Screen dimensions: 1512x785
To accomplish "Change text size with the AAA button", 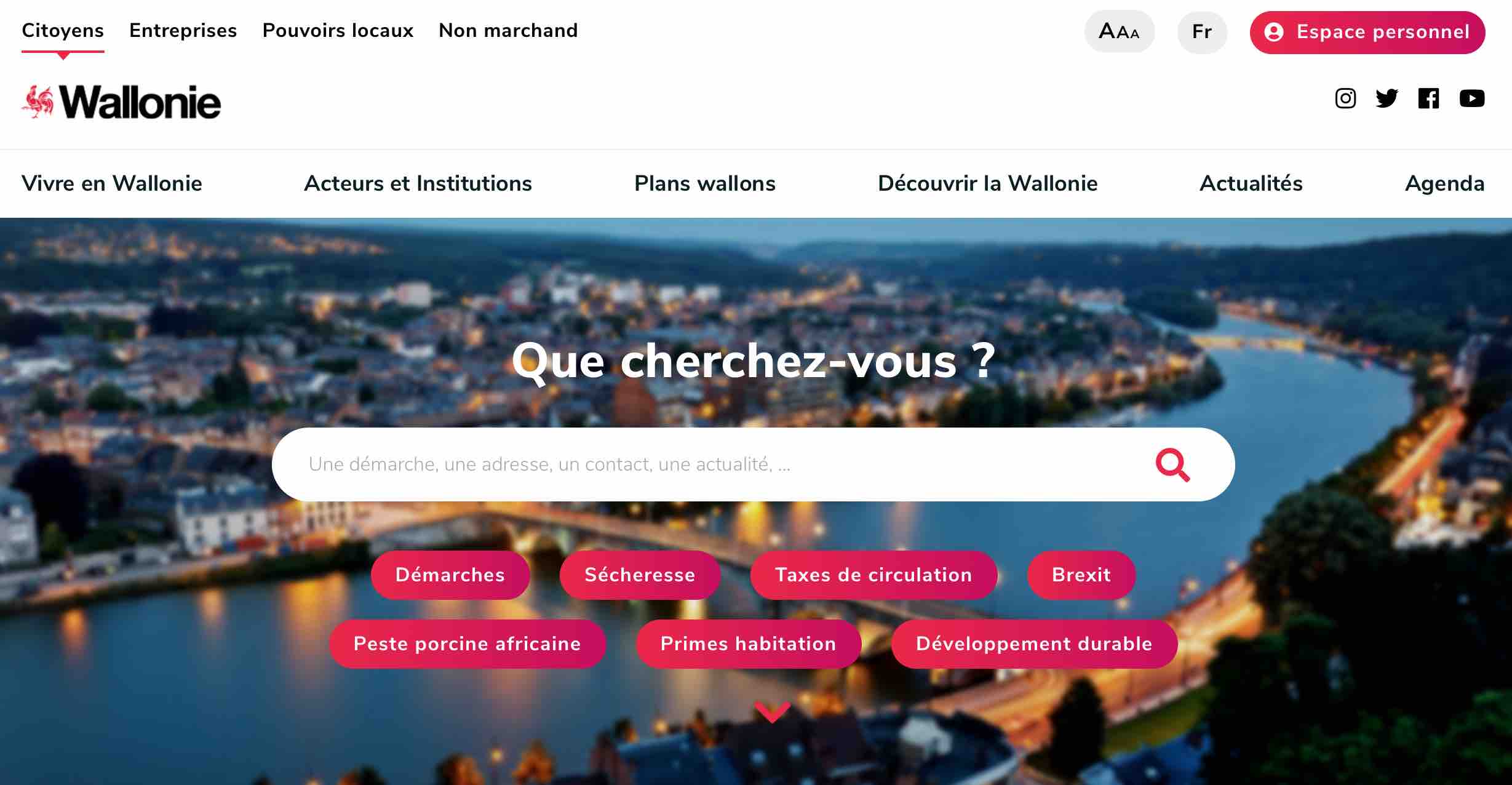I will pyautogui.click(x=1120, y=31).
